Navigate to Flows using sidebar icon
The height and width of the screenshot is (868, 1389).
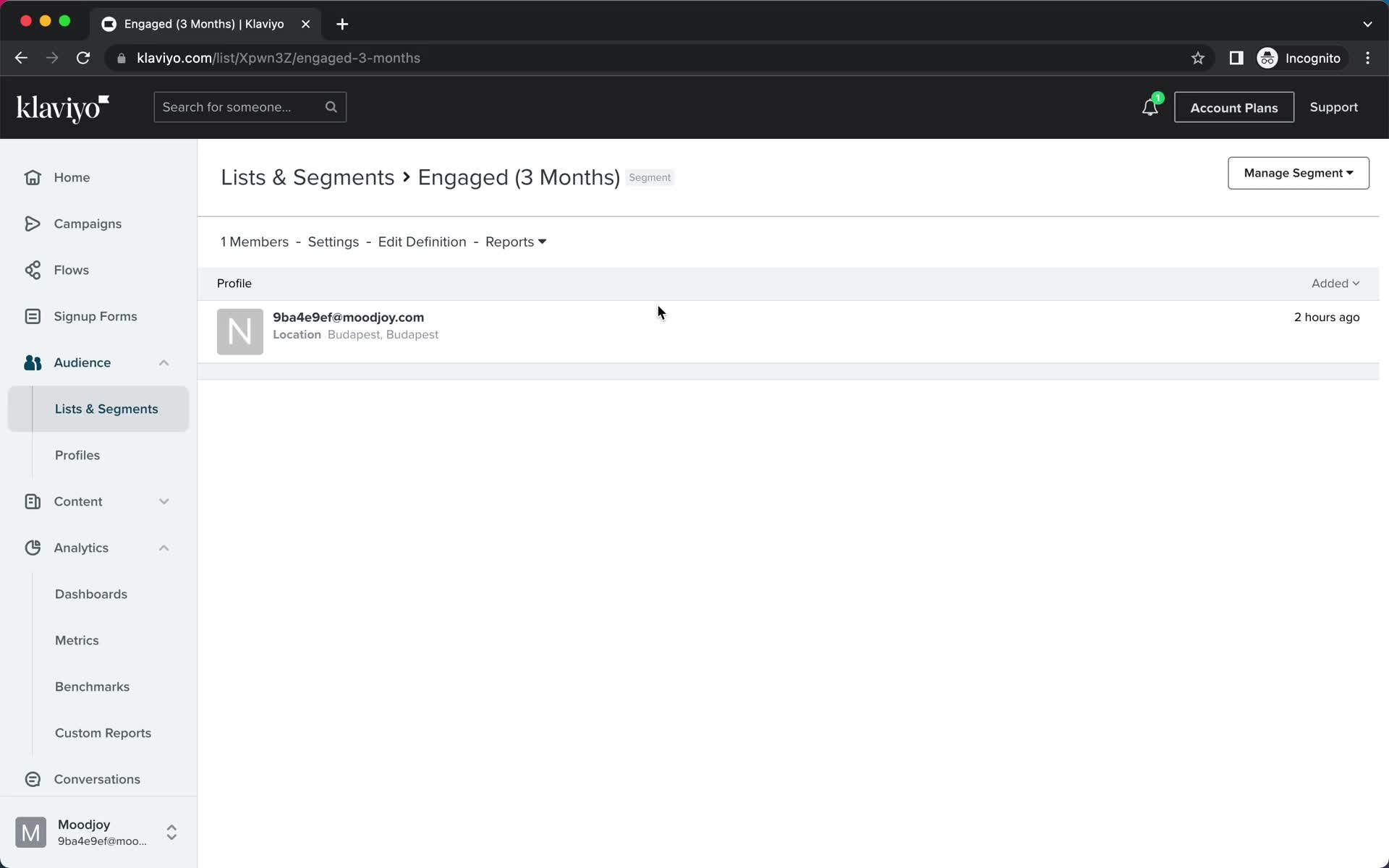tap(32, 270)
